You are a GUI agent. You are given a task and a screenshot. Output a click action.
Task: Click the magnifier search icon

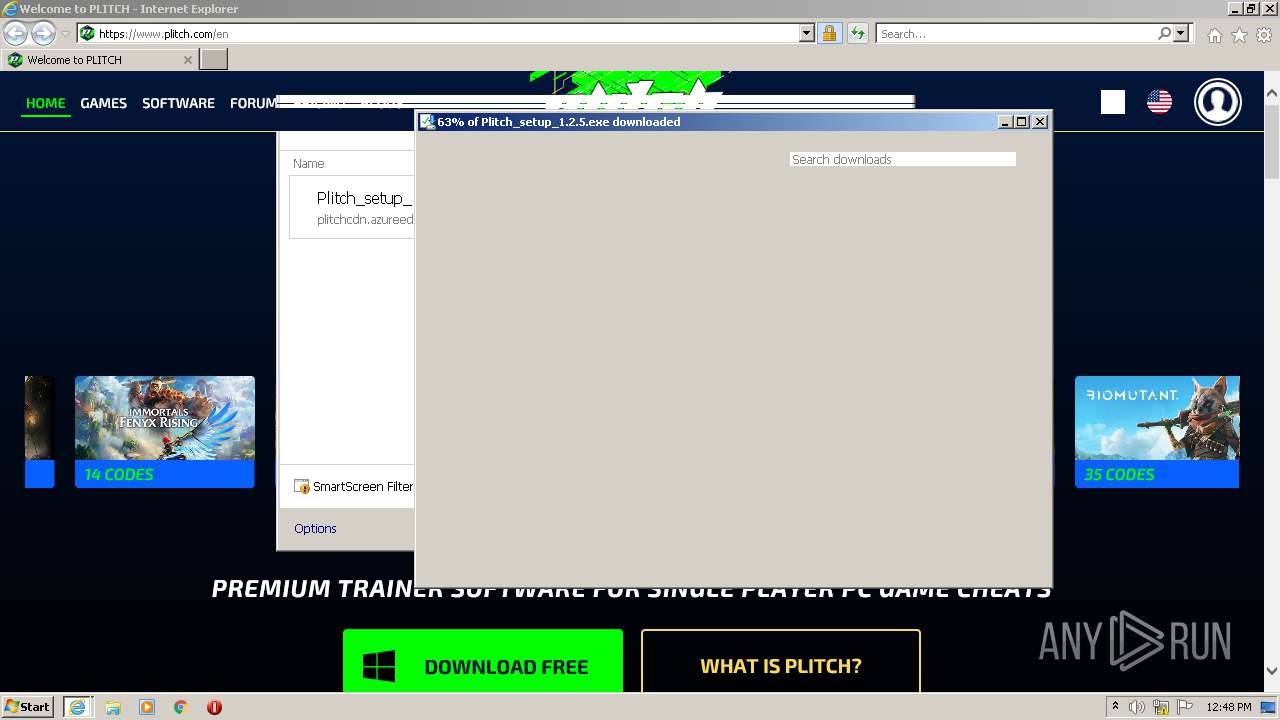click(x=1164, y=33)
